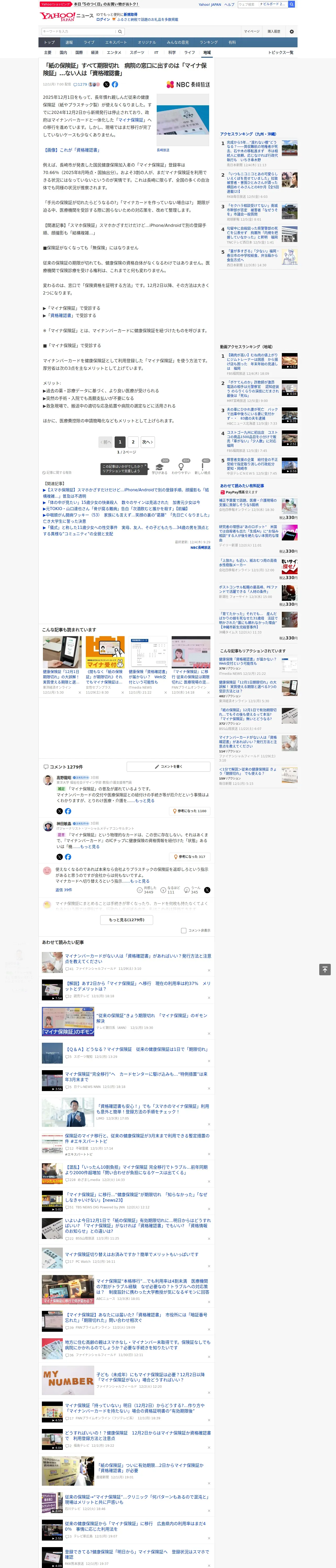Click the 本日「5のつく日」shopping banner link
The image size is (336, 1568).
tap(106, 4)
